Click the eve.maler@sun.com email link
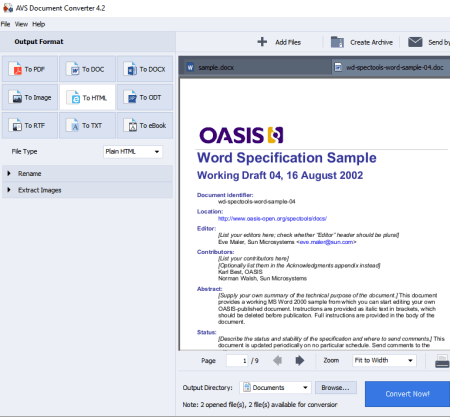450x417 pixels. click(x=326, y=242)
